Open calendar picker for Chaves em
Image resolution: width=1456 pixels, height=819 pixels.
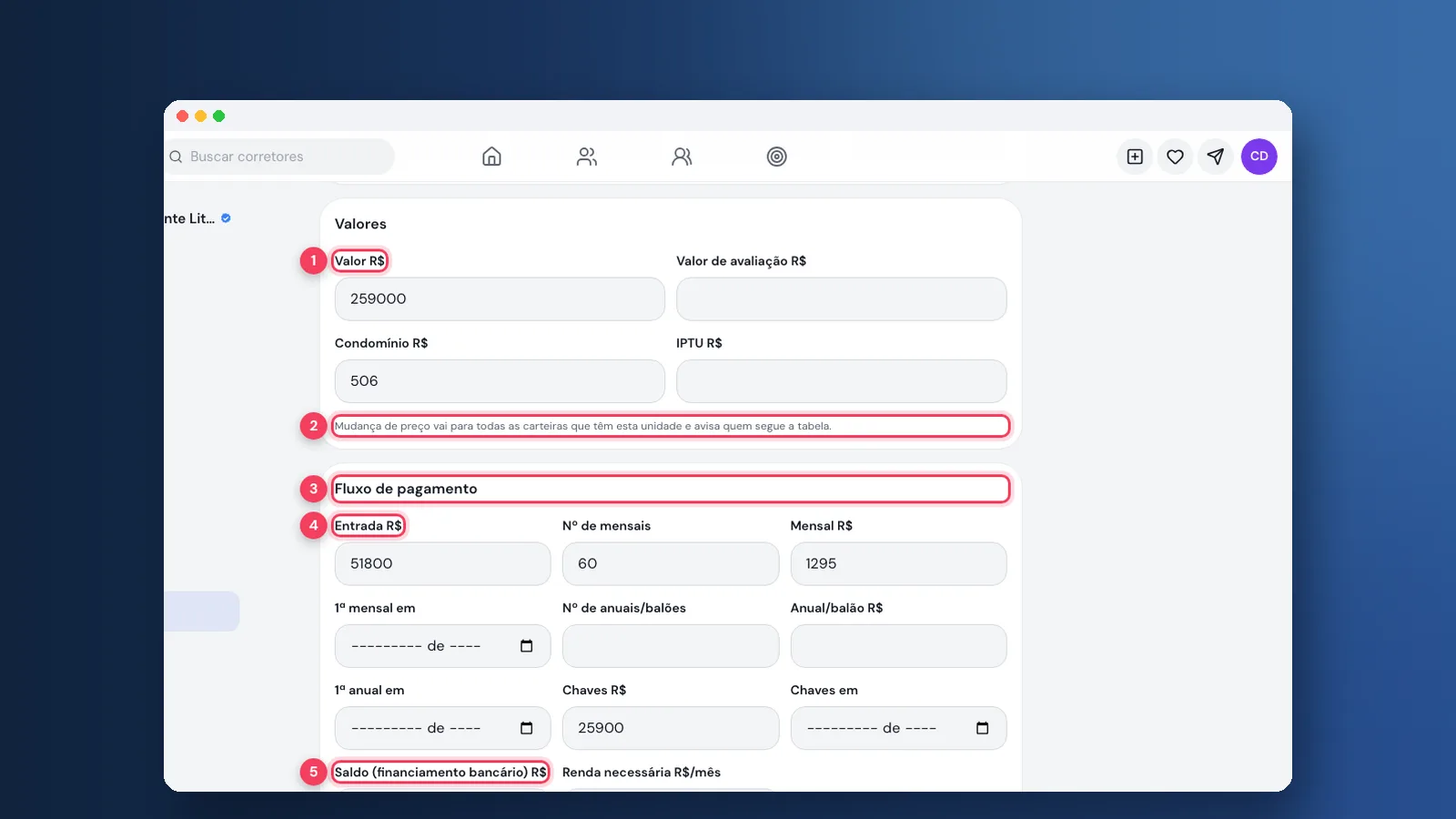tap(982, 728)
